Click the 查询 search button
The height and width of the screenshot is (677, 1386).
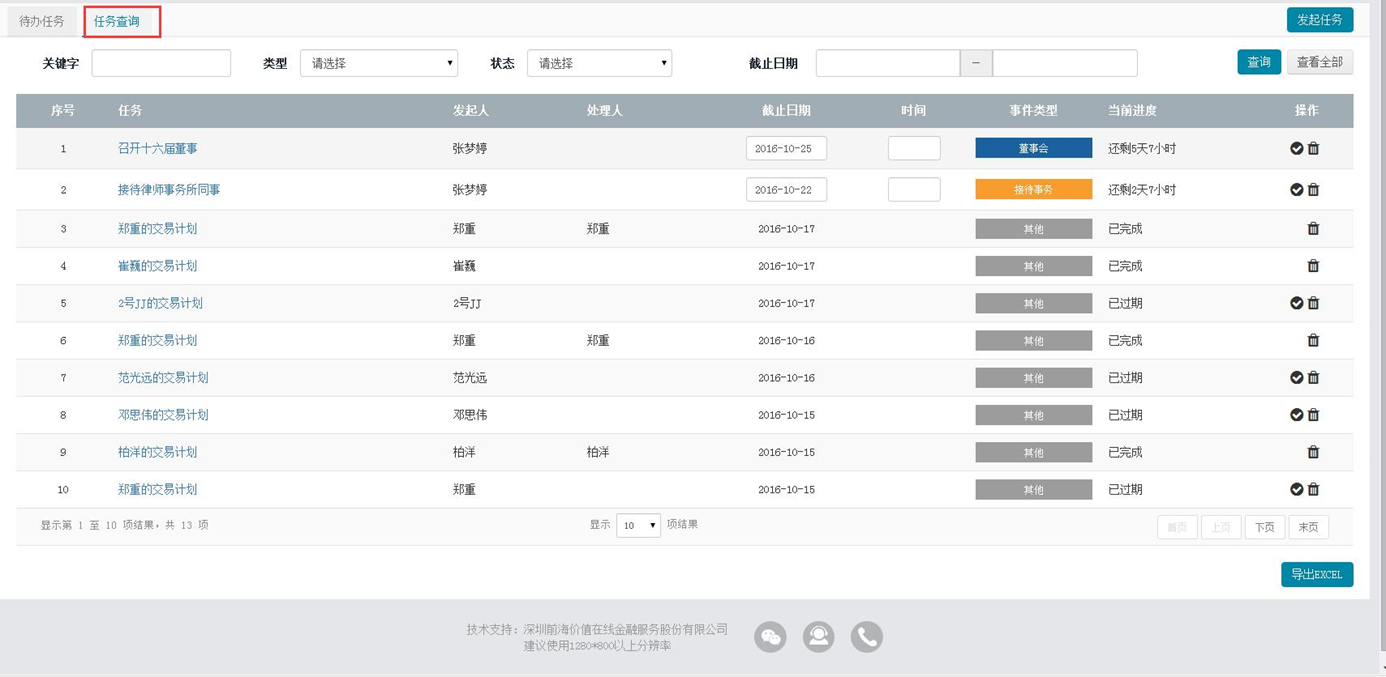(x=1259, y=62)
